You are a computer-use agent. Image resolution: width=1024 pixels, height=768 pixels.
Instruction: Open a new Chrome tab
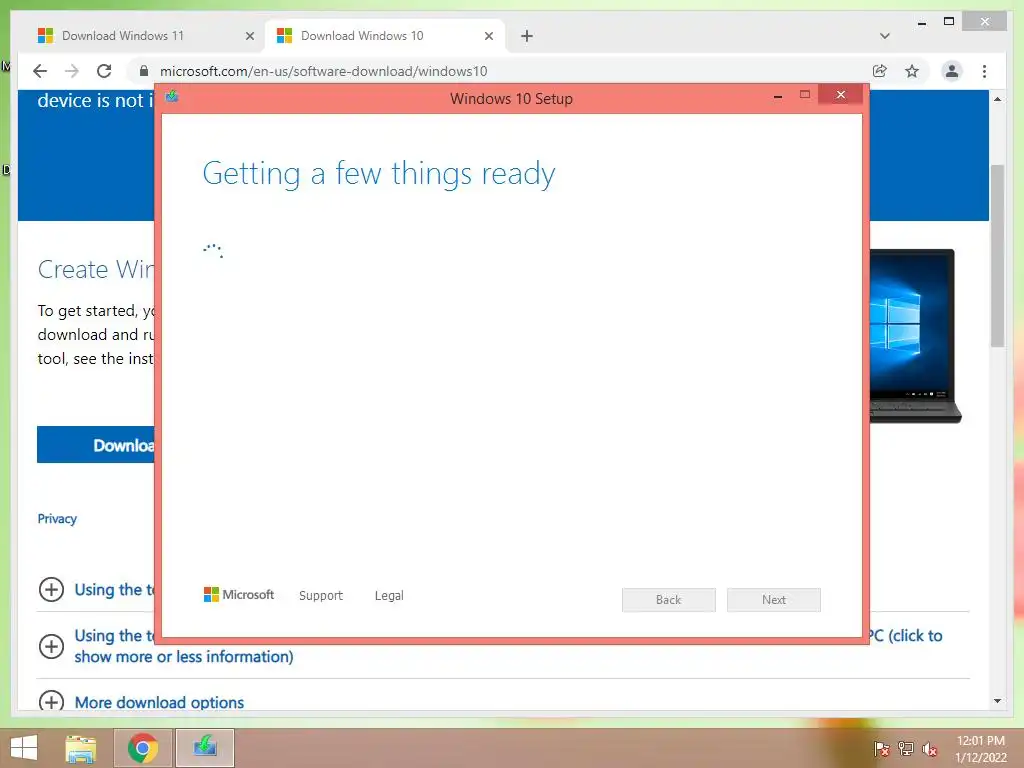(527, 36)
